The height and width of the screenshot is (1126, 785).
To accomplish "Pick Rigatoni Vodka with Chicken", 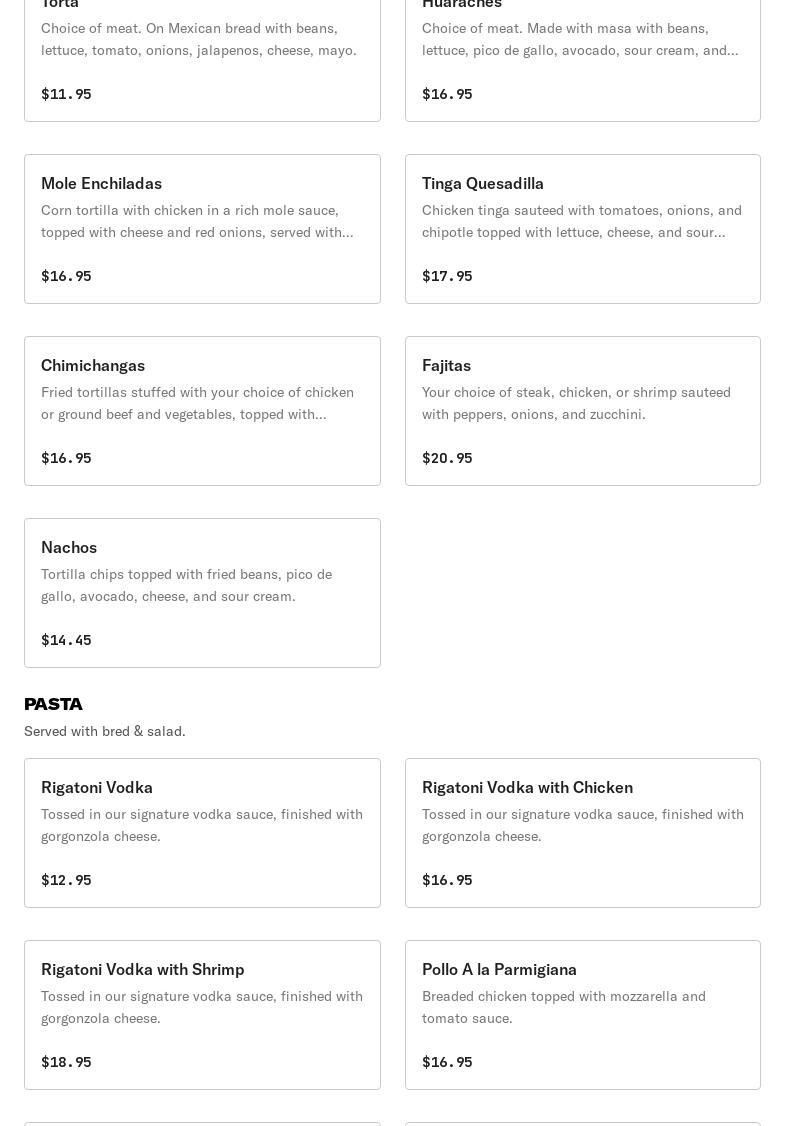I will click(x=527, y=788).
